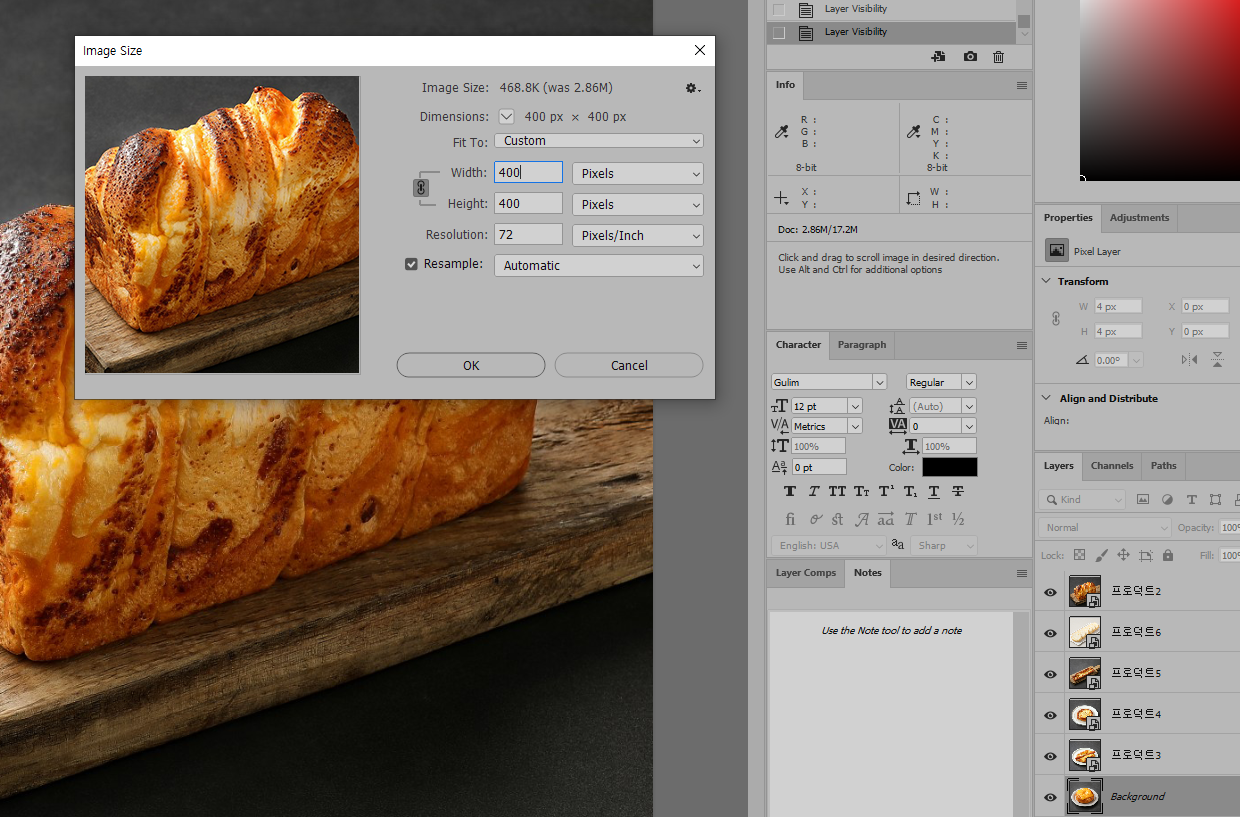Open the Resolution Pixels/Inch dropdown

click(638, 235)
